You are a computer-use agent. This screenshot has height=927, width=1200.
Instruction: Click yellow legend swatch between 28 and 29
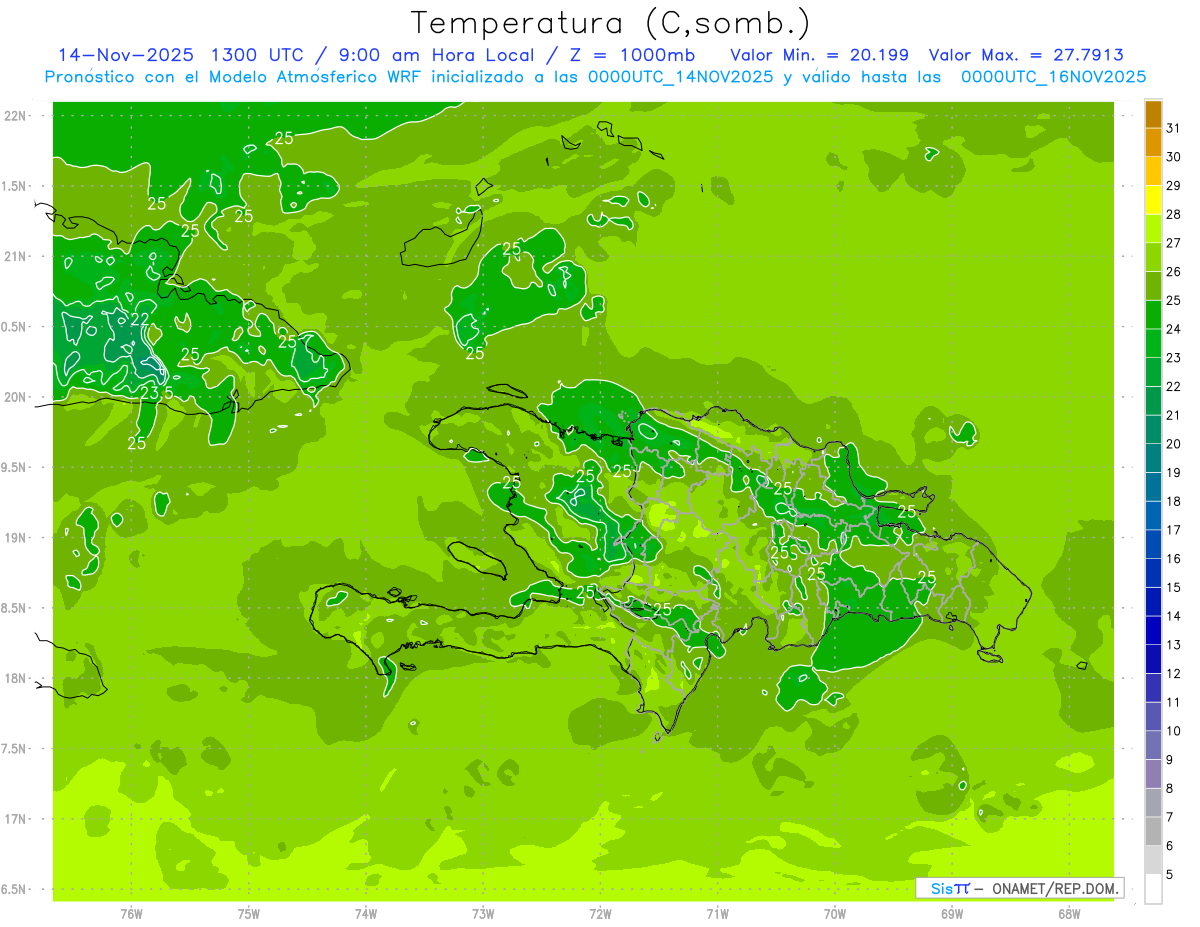pyautogui.click(x=1153, y=200)
